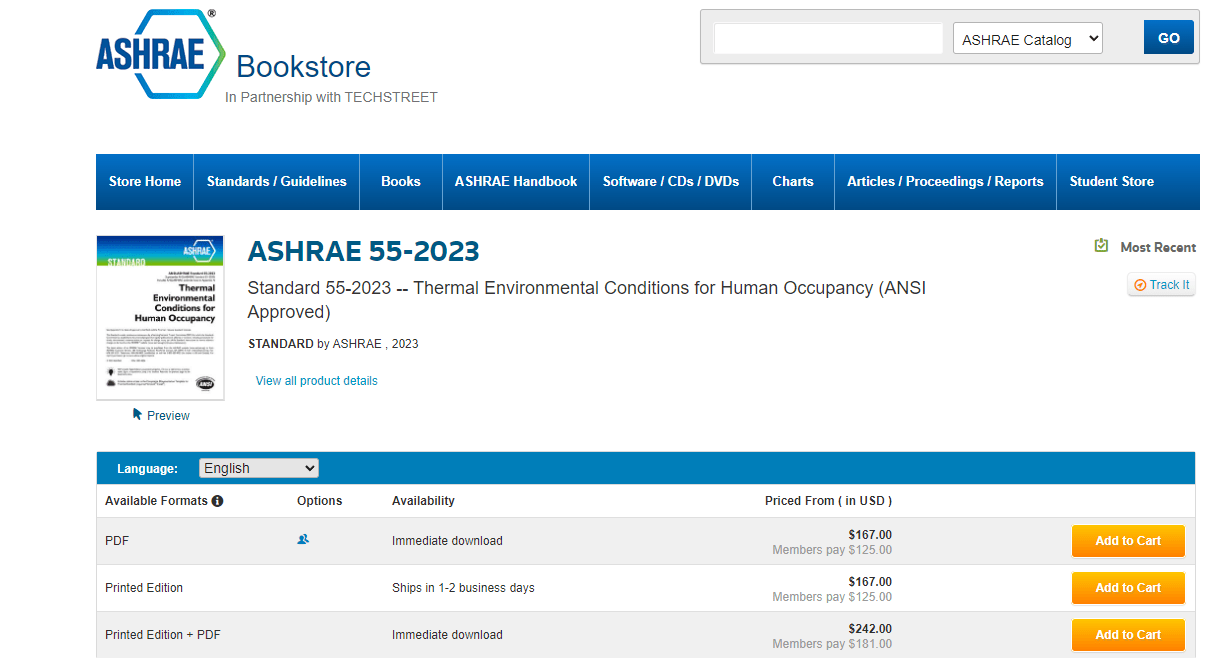
Task: Click in the search text field
Action: pyautogui.click(x=828, y=39)
